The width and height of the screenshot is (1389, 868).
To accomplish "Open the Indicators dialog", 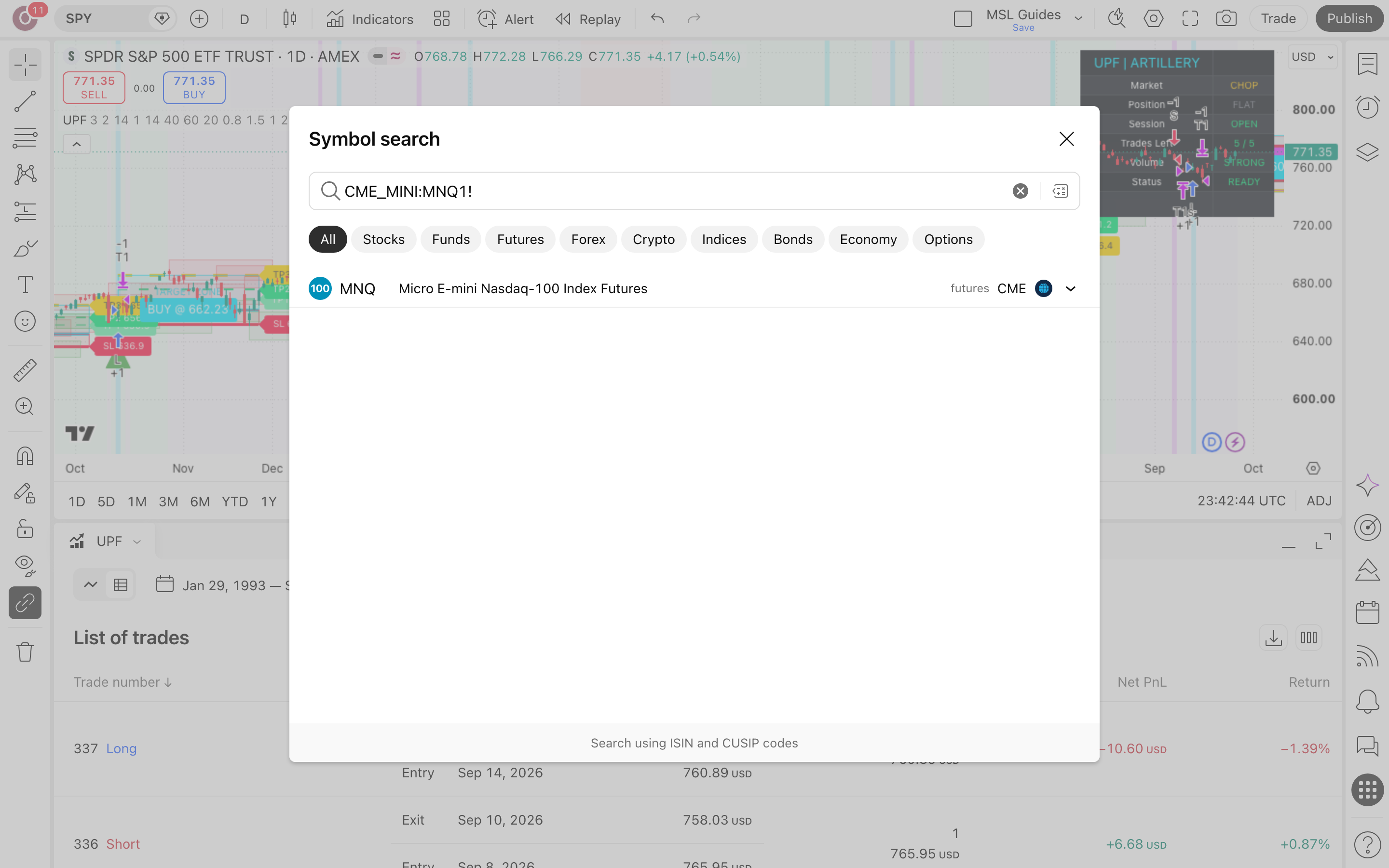I will point(369,19).
